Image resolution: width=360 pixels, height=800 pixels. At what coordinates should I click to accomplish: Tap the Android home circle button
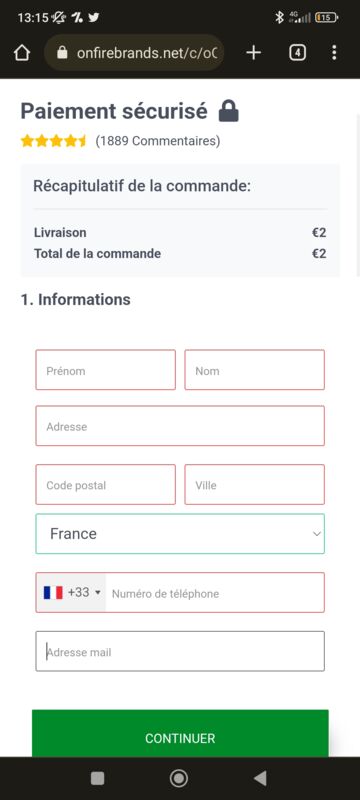(x=178, y=778)
